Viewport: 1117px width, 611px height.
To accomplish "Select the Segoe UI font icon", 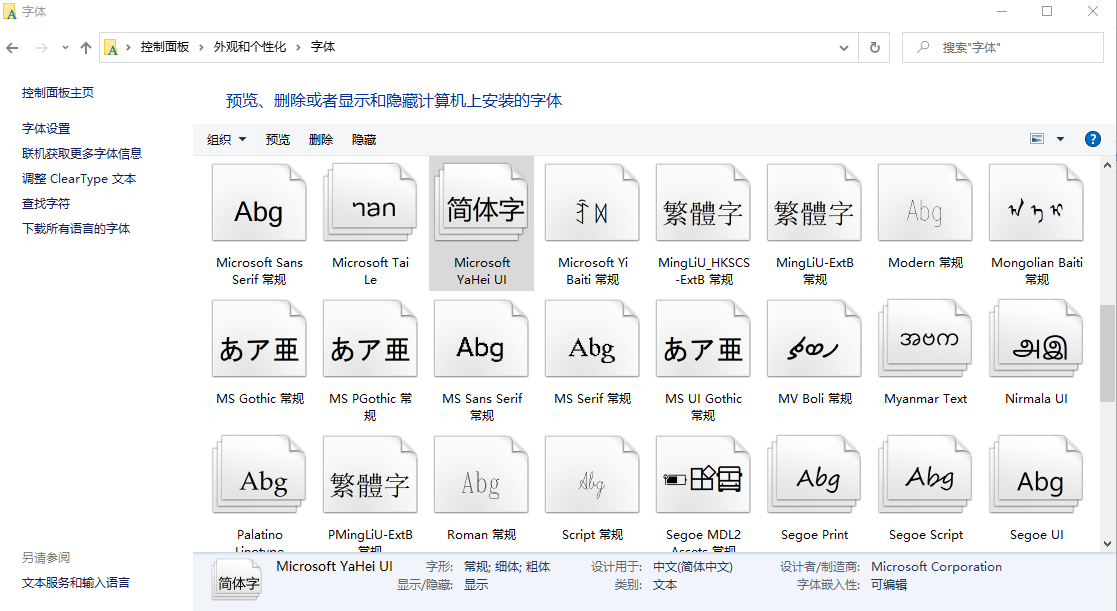I will (x=1037, y=474).
